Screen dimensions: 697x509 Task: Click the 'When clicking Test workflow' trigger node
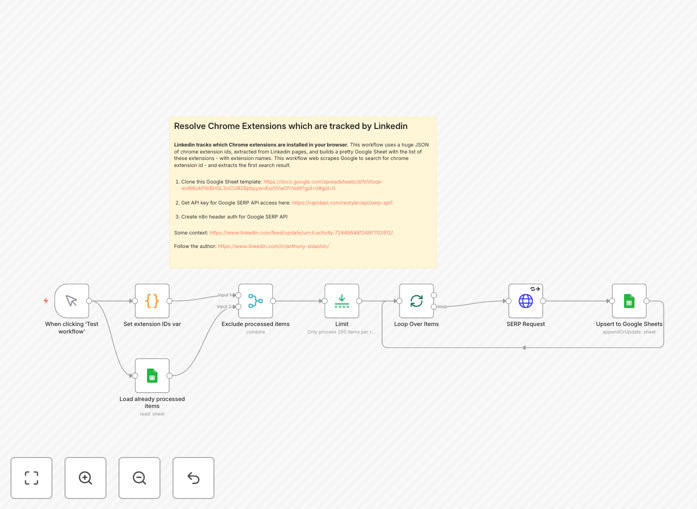(x=72, y=301)
